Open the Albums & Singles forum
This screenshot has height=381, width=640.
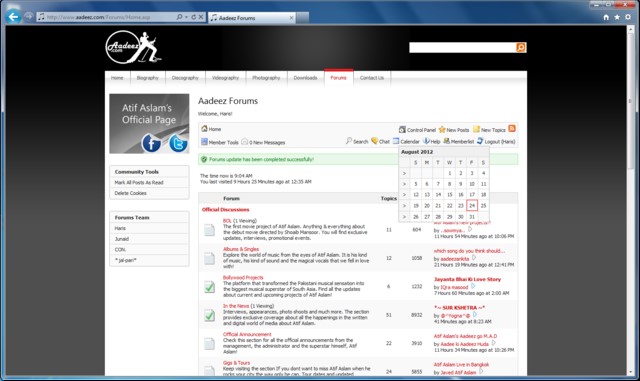pyautogui.click(x=241, y=249)
